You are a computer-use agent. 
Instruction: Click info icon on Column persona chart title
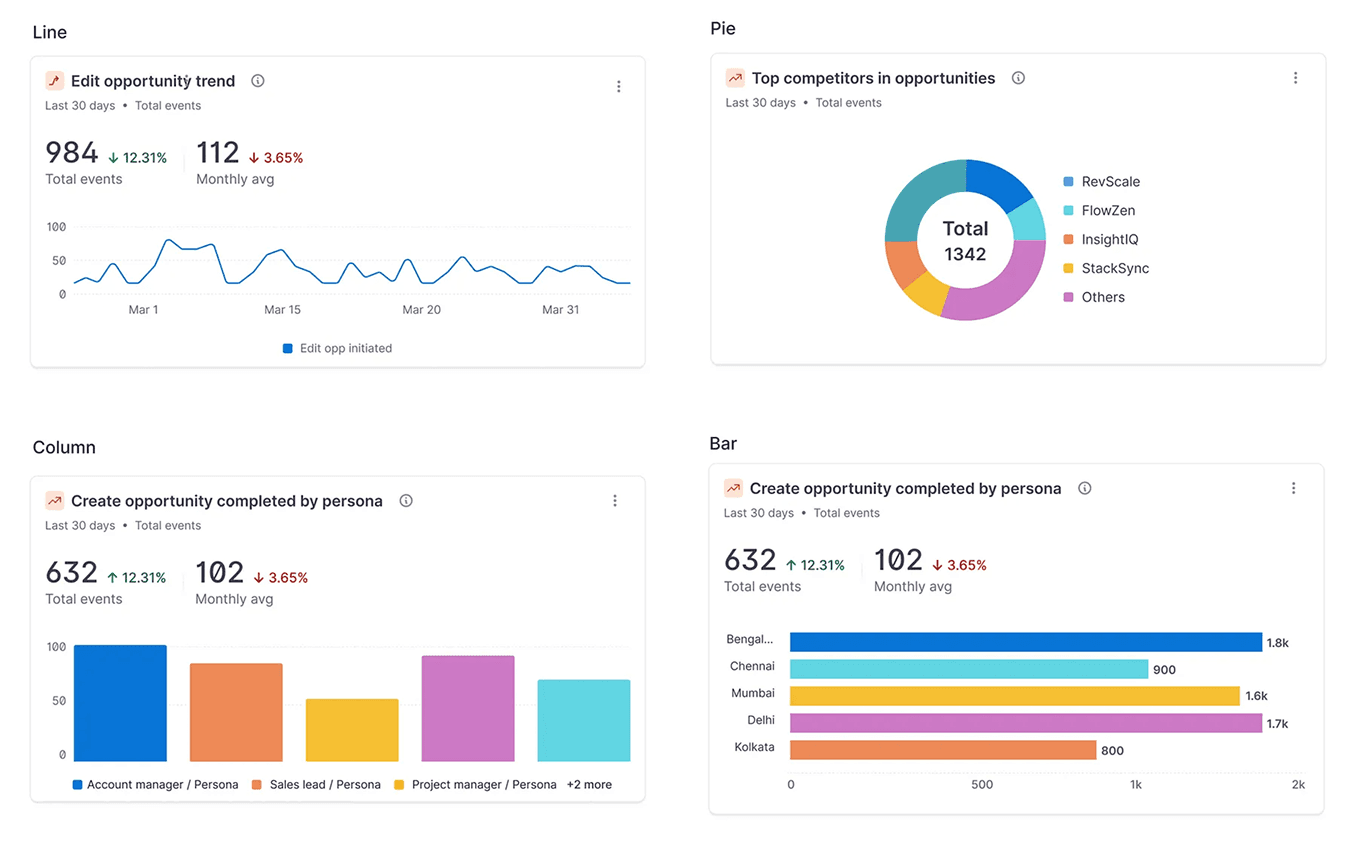[x=406, y=501]
